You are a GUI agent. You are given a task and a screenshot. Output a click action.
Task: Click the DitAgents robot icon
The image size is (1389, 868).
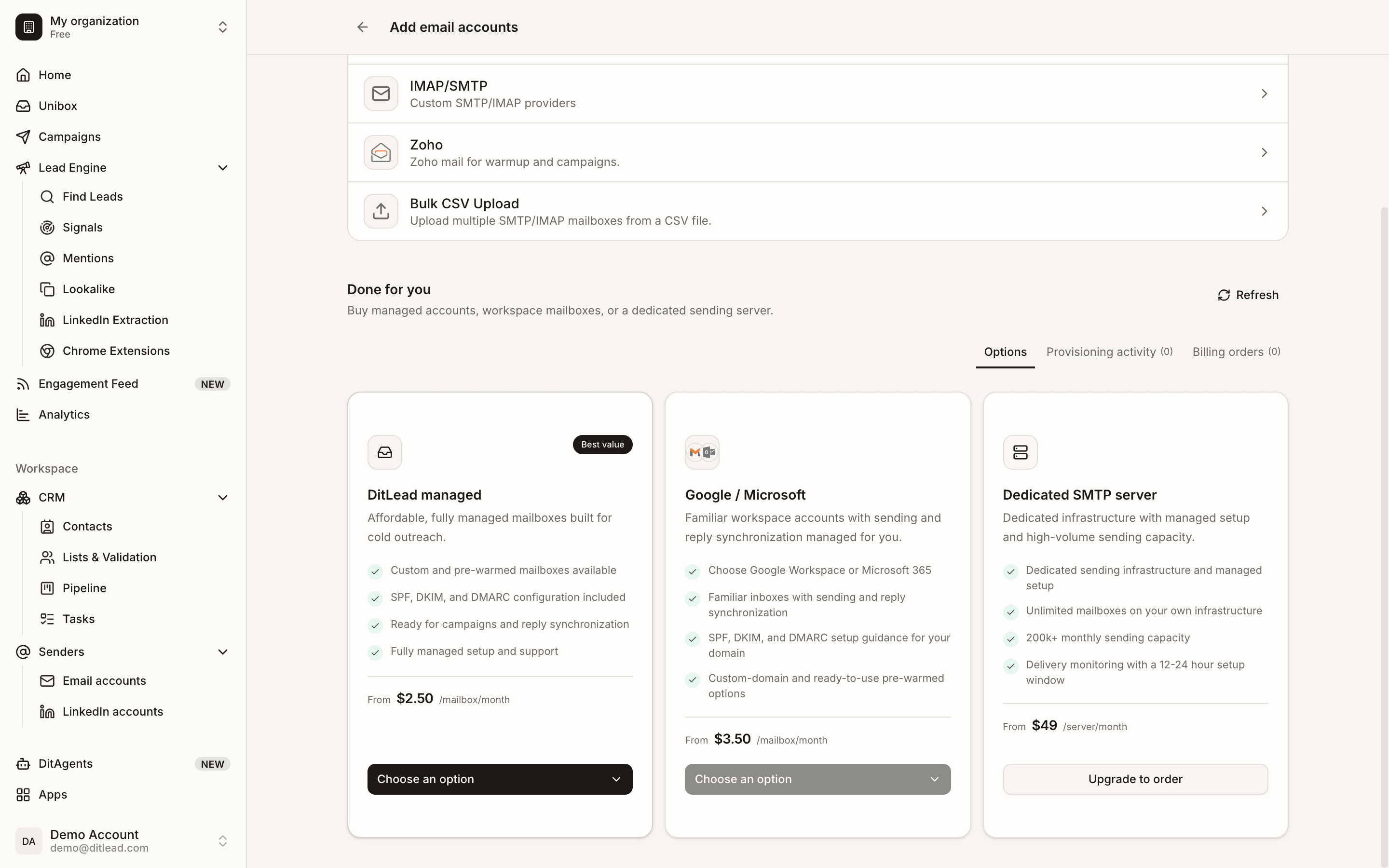tap(23, 764)
